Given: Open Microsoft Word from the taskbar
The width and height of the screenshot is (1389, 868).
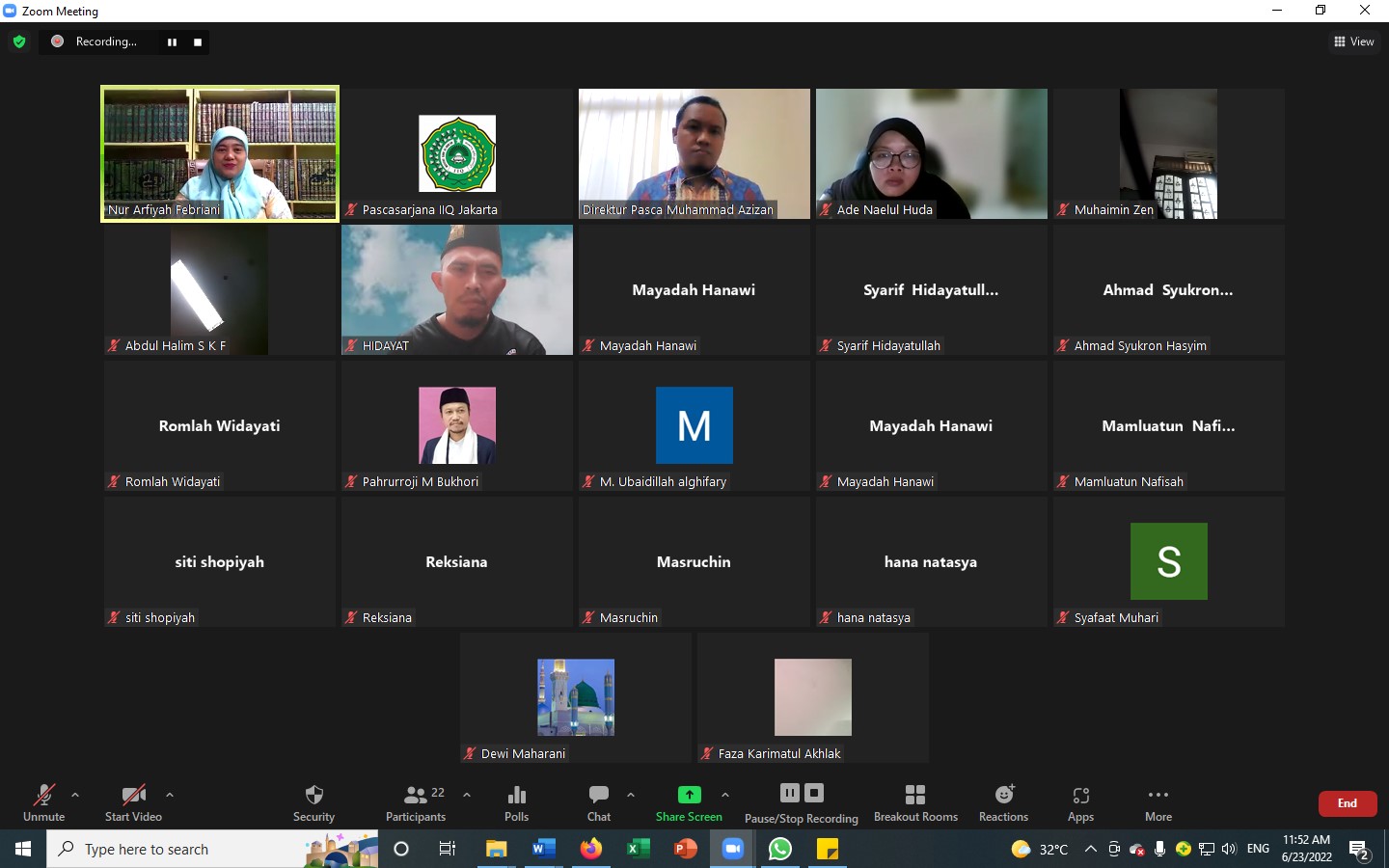Looking at the screenshot, I should 543,849.
